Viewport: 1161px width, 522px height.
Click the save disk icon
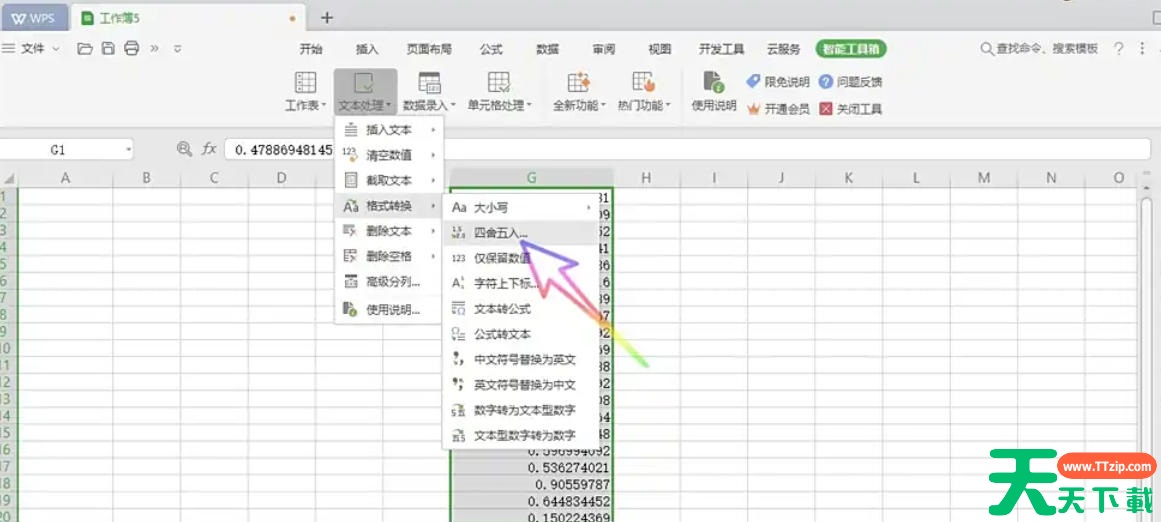tap(108, 49)
